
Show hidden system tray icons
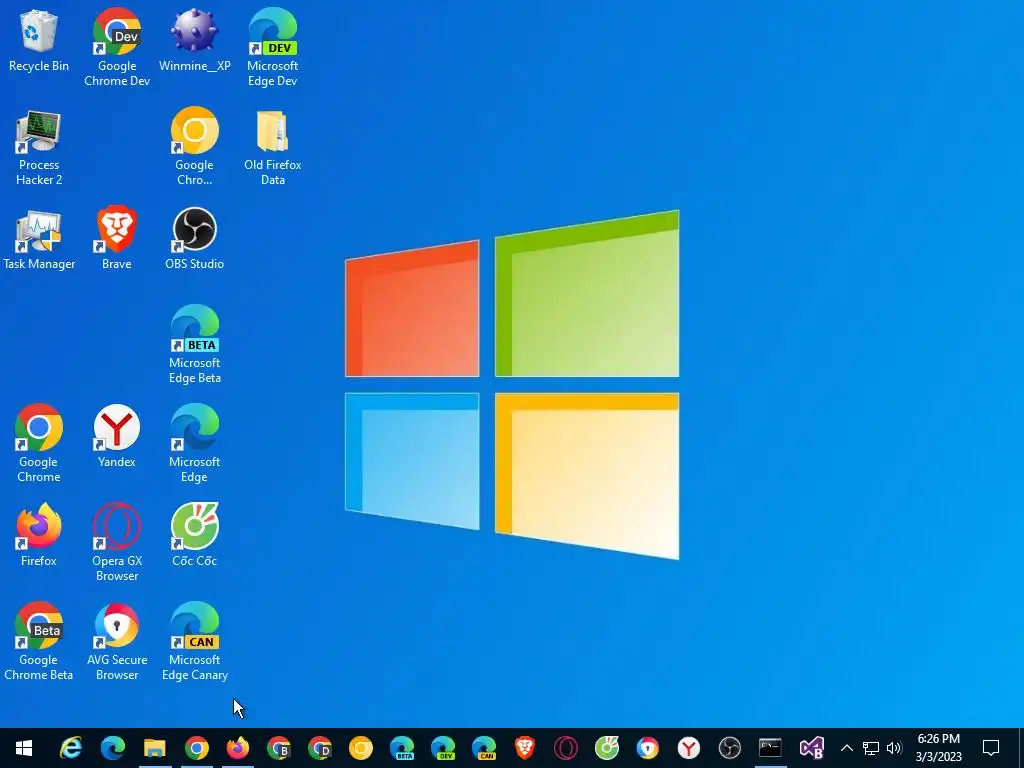click(846, 748)
